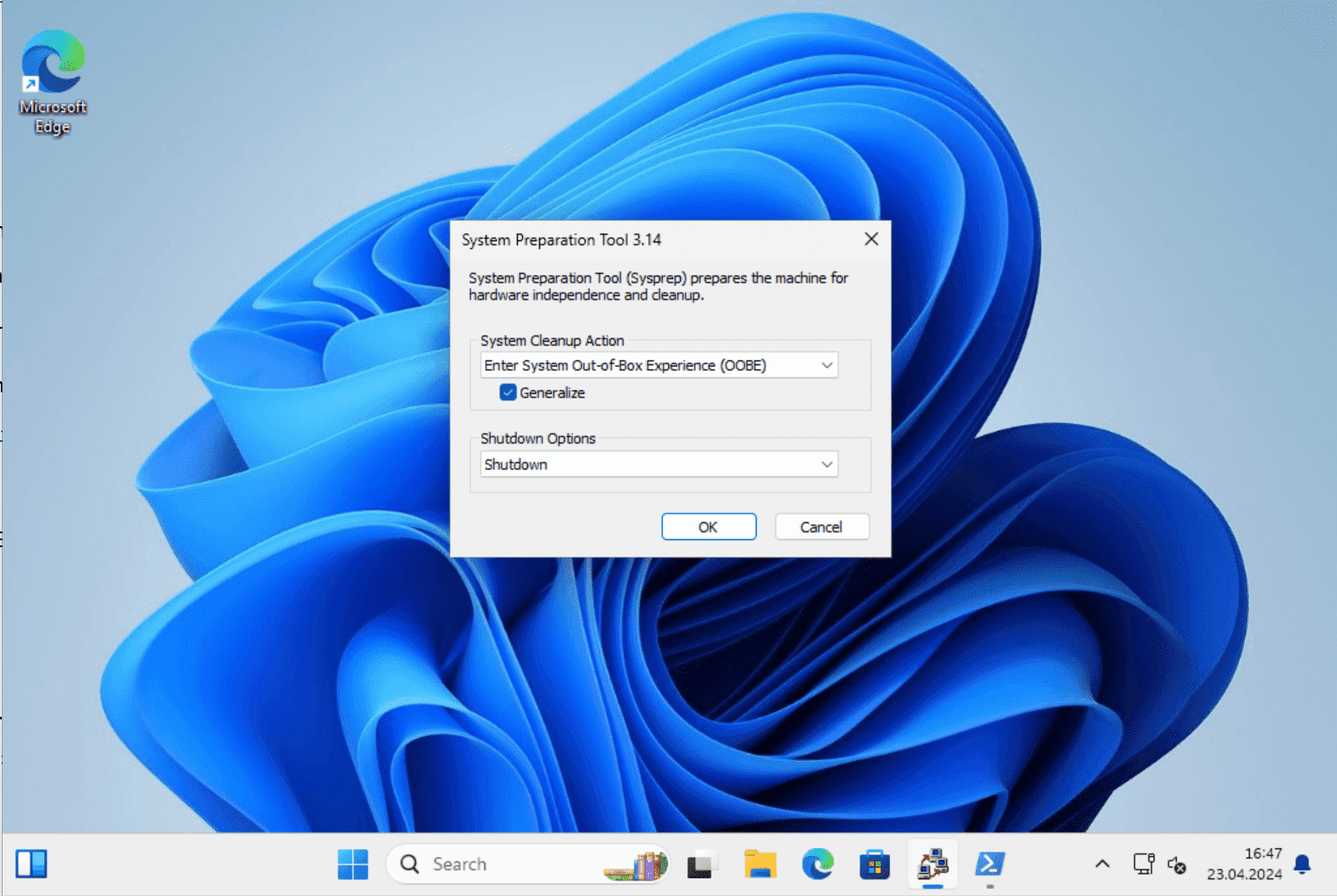
Task: Open Task View from the taskbar
Action: click(x=701, y=865)
